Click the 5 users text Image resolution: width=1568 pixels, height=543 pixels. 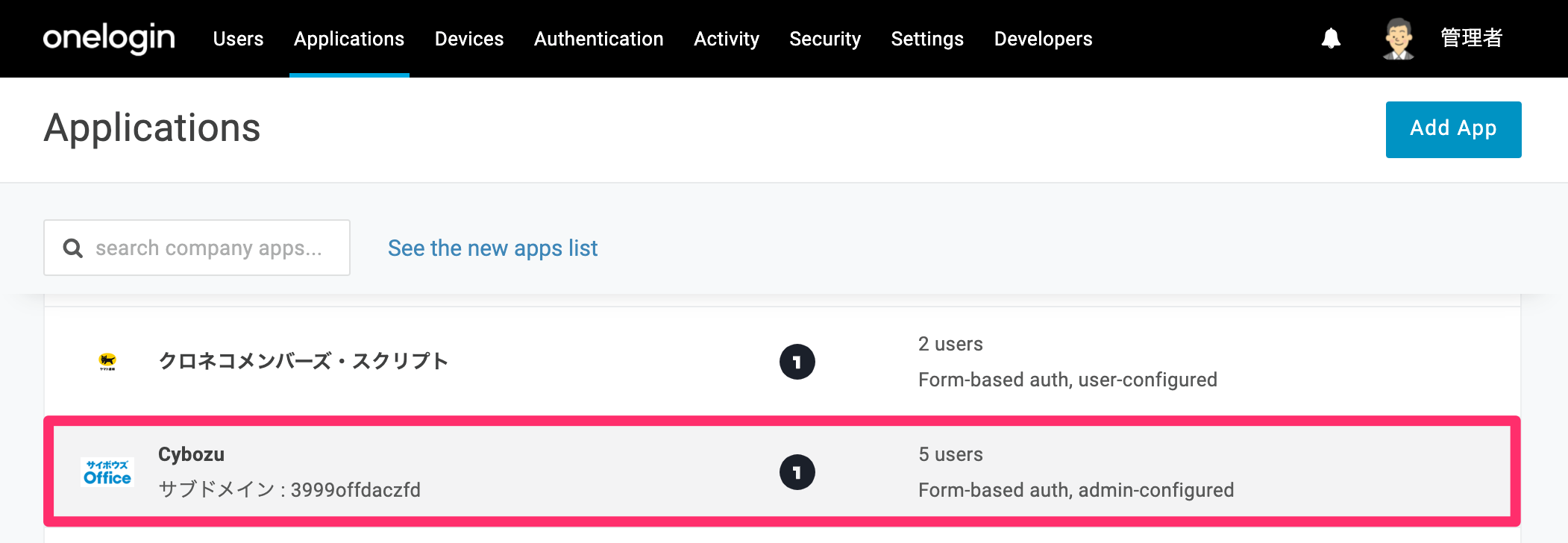pos(950,454)
